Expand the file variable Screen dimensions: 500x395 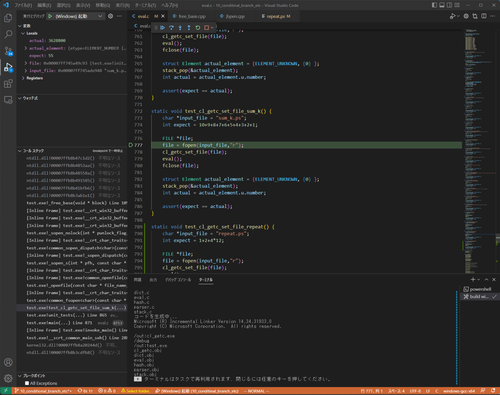[26, 63]
